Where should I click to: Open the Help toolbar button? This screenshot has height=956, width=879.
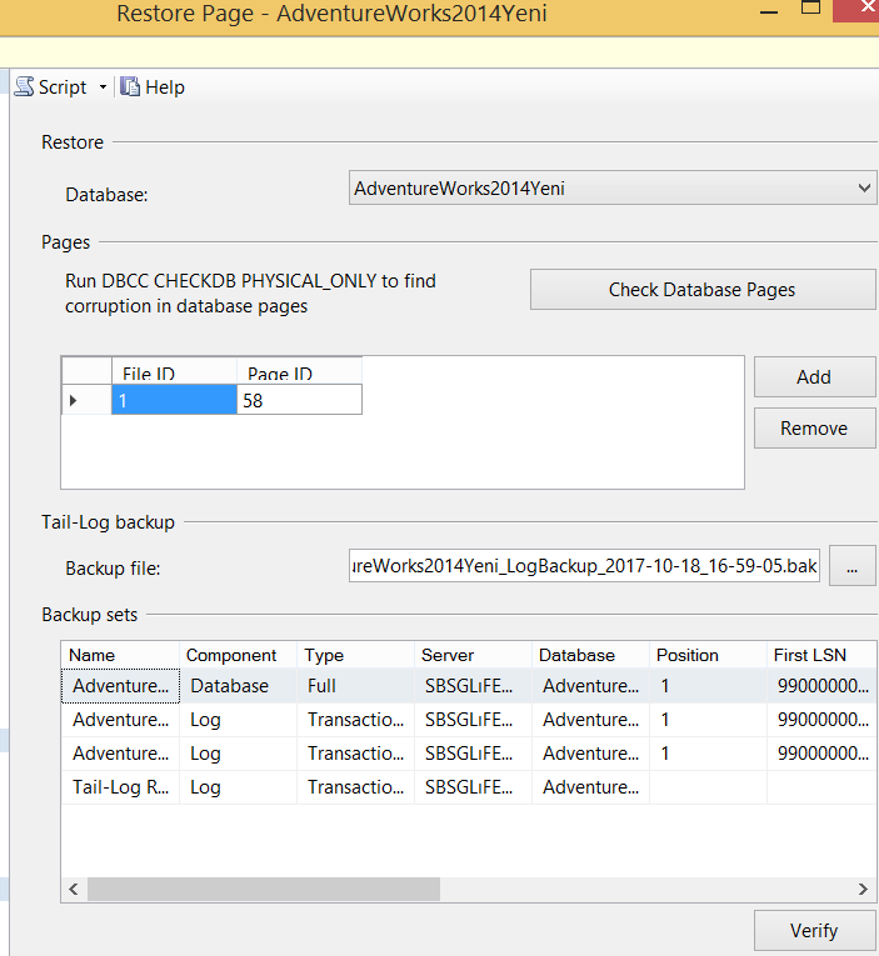click(152, 87)
